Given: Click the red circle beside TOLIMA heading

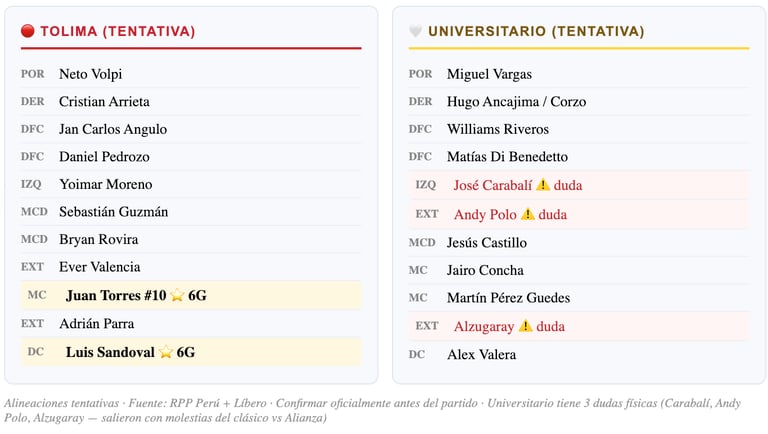Looking at the screenshot, I should coord(28,32).
